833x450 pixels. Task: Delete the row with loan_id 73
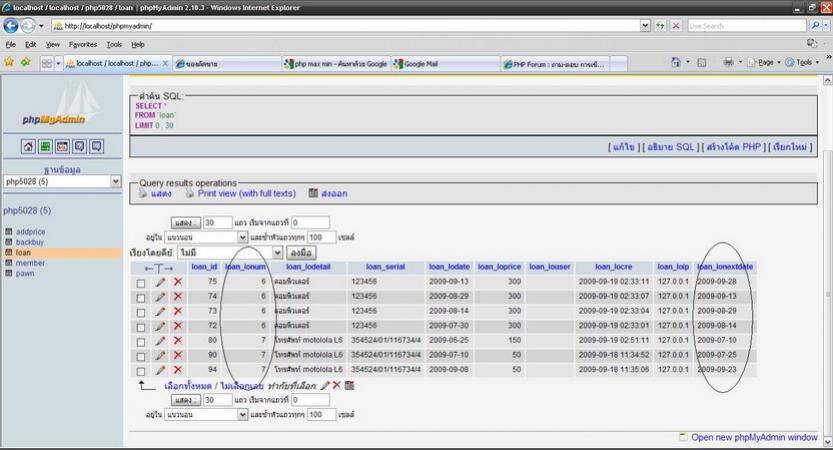[178, 311]
